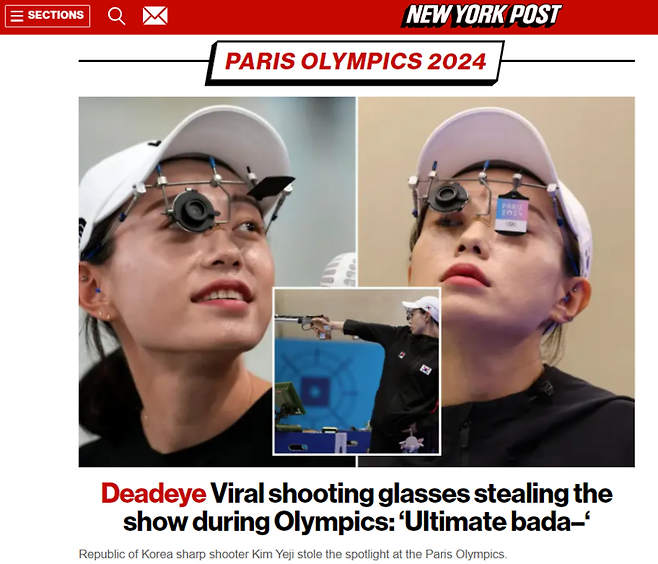Click the Paris 2024 blinder tag in photo
The image size is (658, 564).
click(512, 211)
